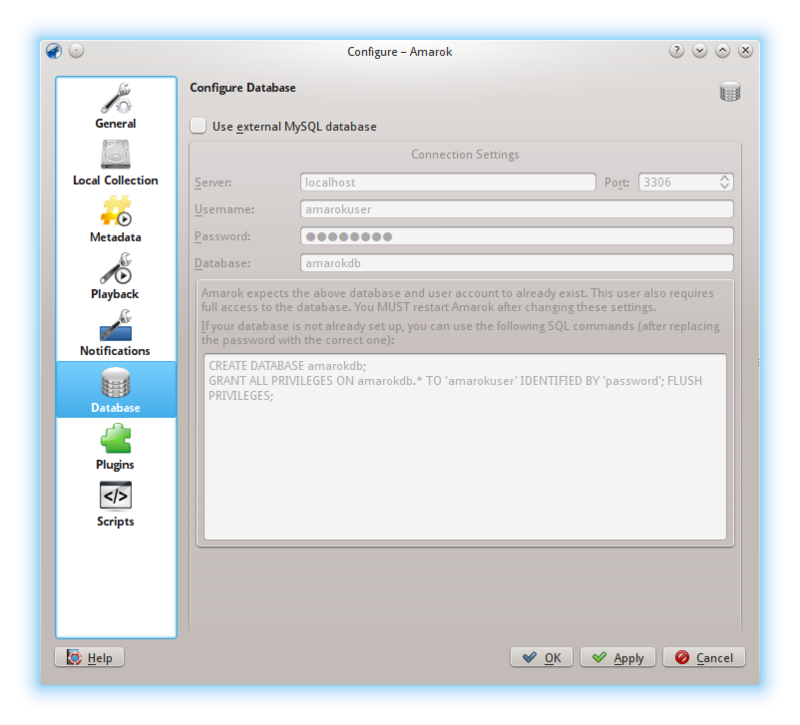Select the Local Collection hard drive icon
The width and height of the screenshot is (800, 725).
pyautogui.click(x=116, y=163)
